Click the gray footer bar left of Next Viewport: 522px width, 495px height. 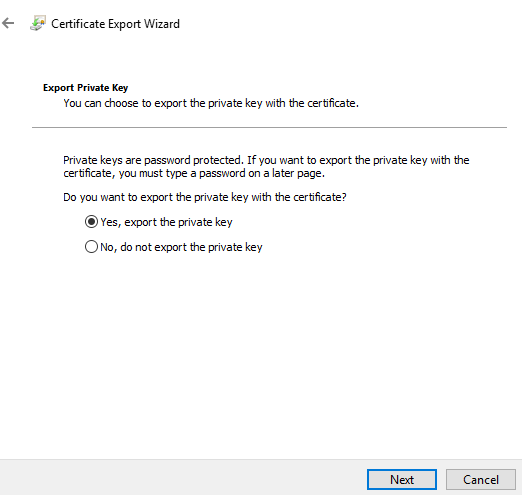183,477
